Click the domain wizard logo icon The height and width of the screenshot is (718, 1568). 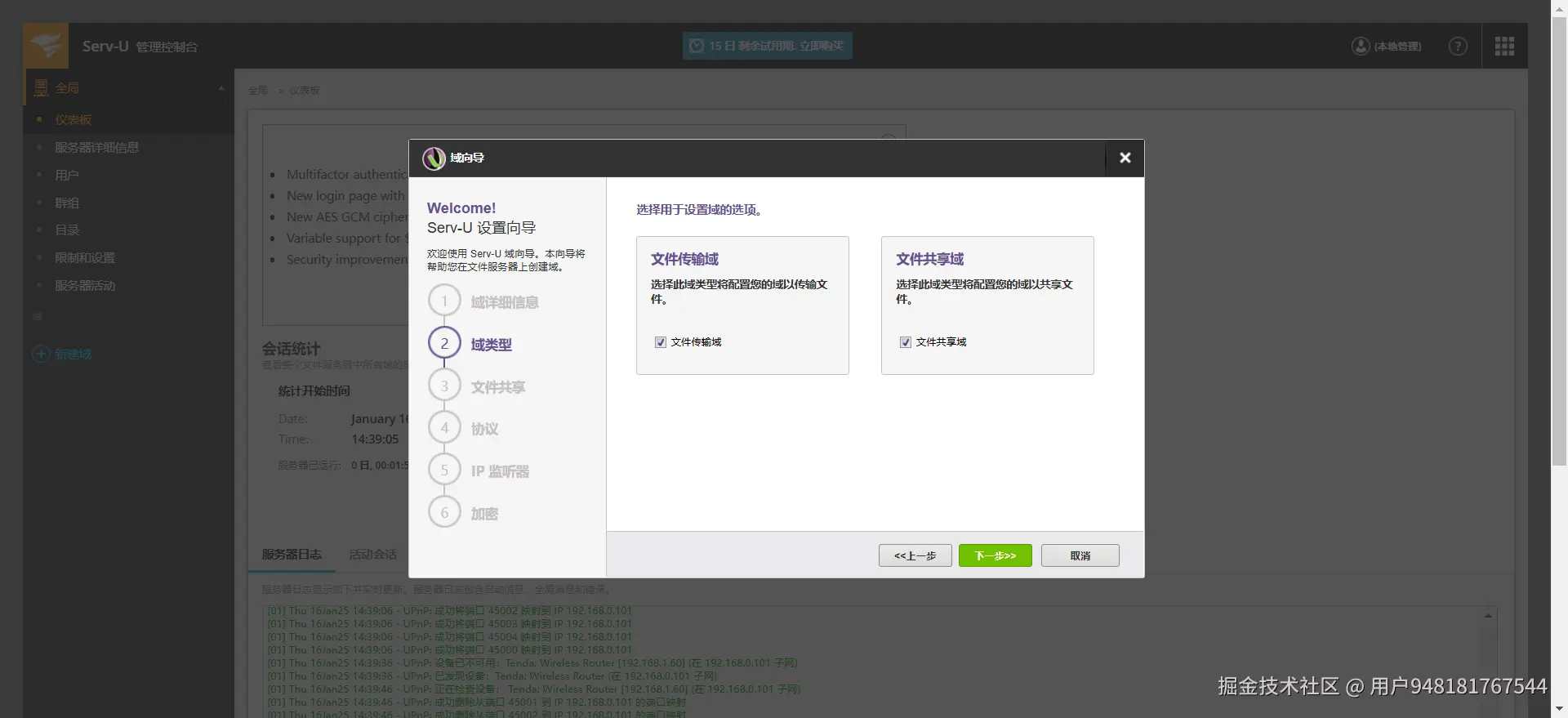[434, 158]
